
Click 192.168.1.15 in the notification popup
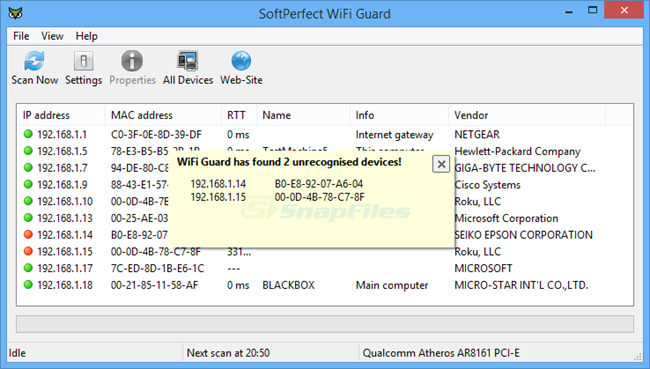218,197
